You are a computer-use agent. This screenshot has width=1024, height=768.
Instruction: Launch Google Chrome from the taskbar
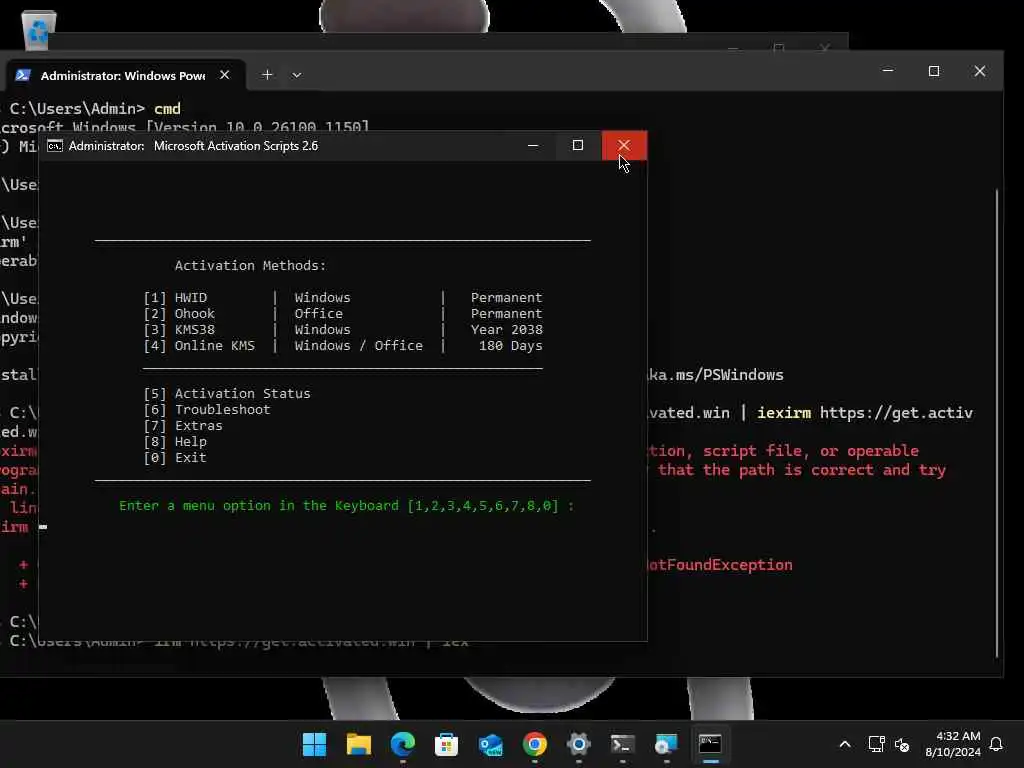point(534,744)
